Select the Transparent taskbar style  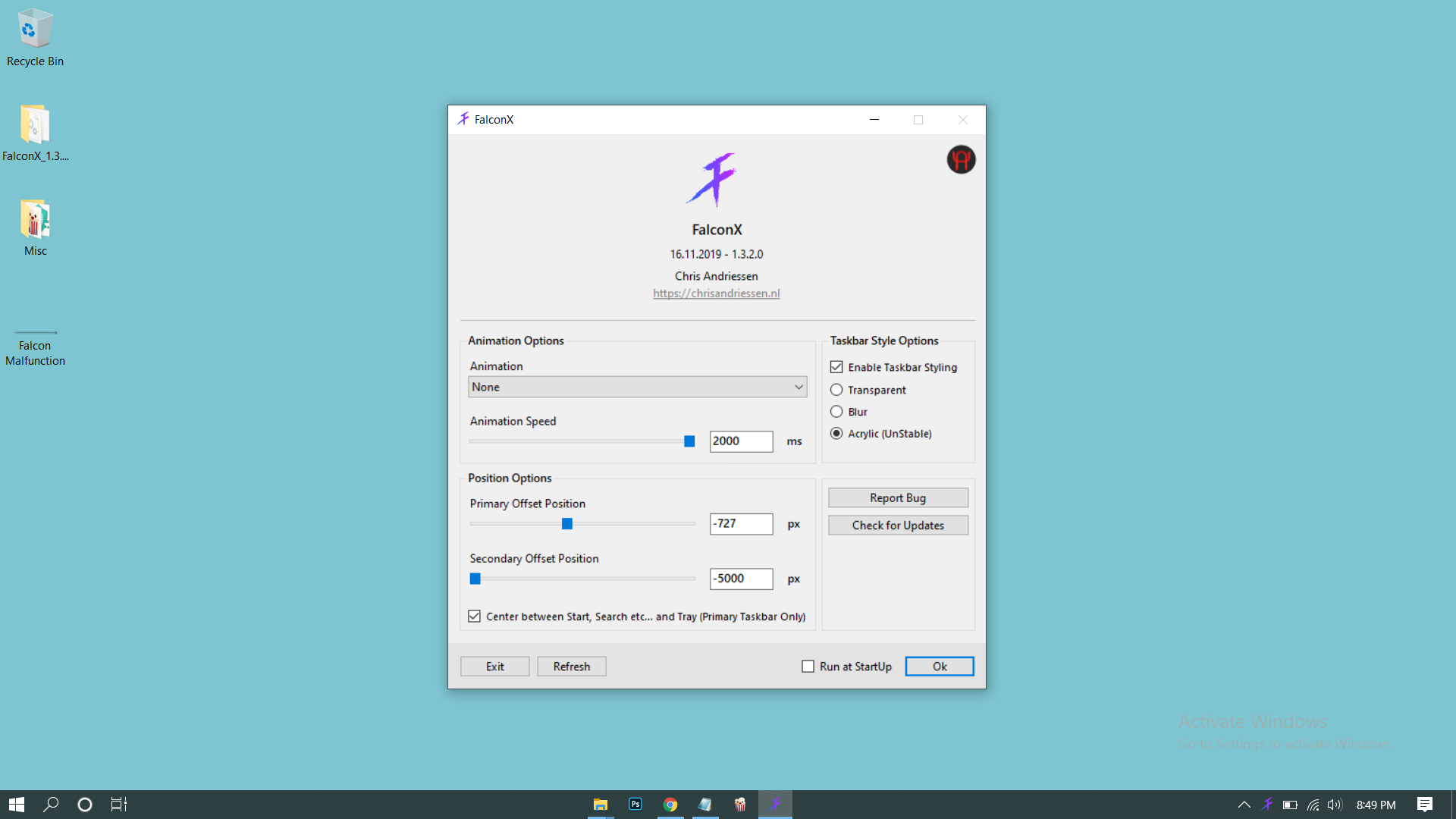pyautogui.click(x=836, y=390)
